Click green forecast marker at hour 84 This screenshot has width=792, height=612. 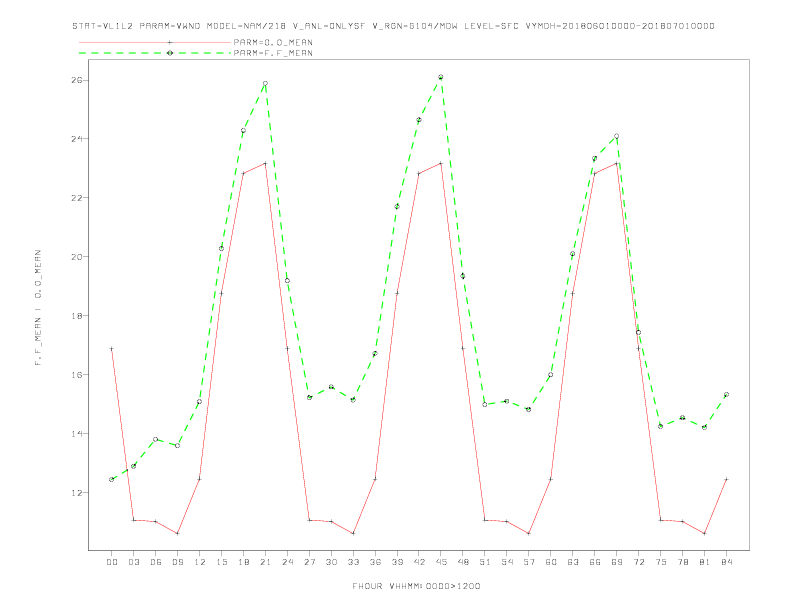[726, 395]
